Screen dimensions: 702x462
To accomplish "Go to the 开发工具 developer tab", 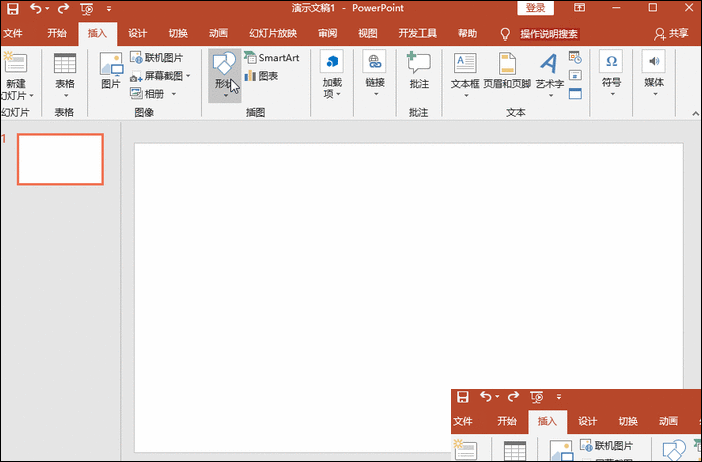I will click(416, 33).
